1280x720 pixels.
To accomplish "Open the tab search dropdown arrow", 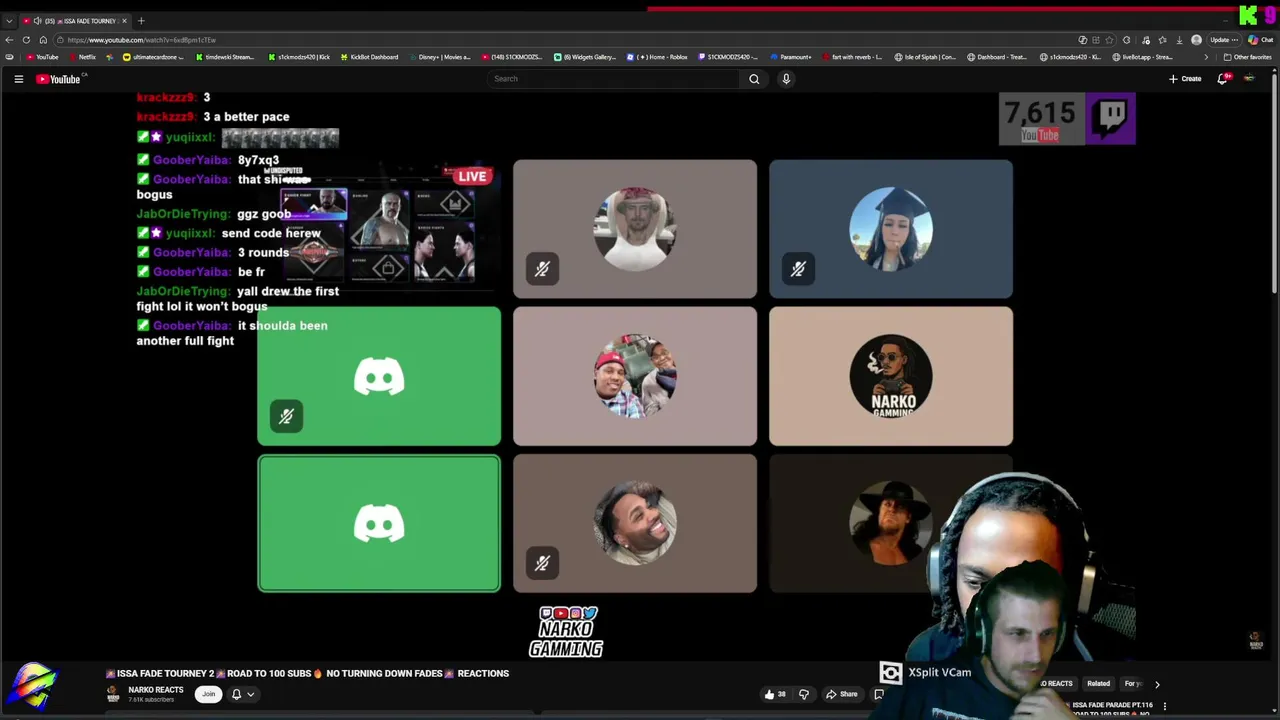I will click(9, 21).
